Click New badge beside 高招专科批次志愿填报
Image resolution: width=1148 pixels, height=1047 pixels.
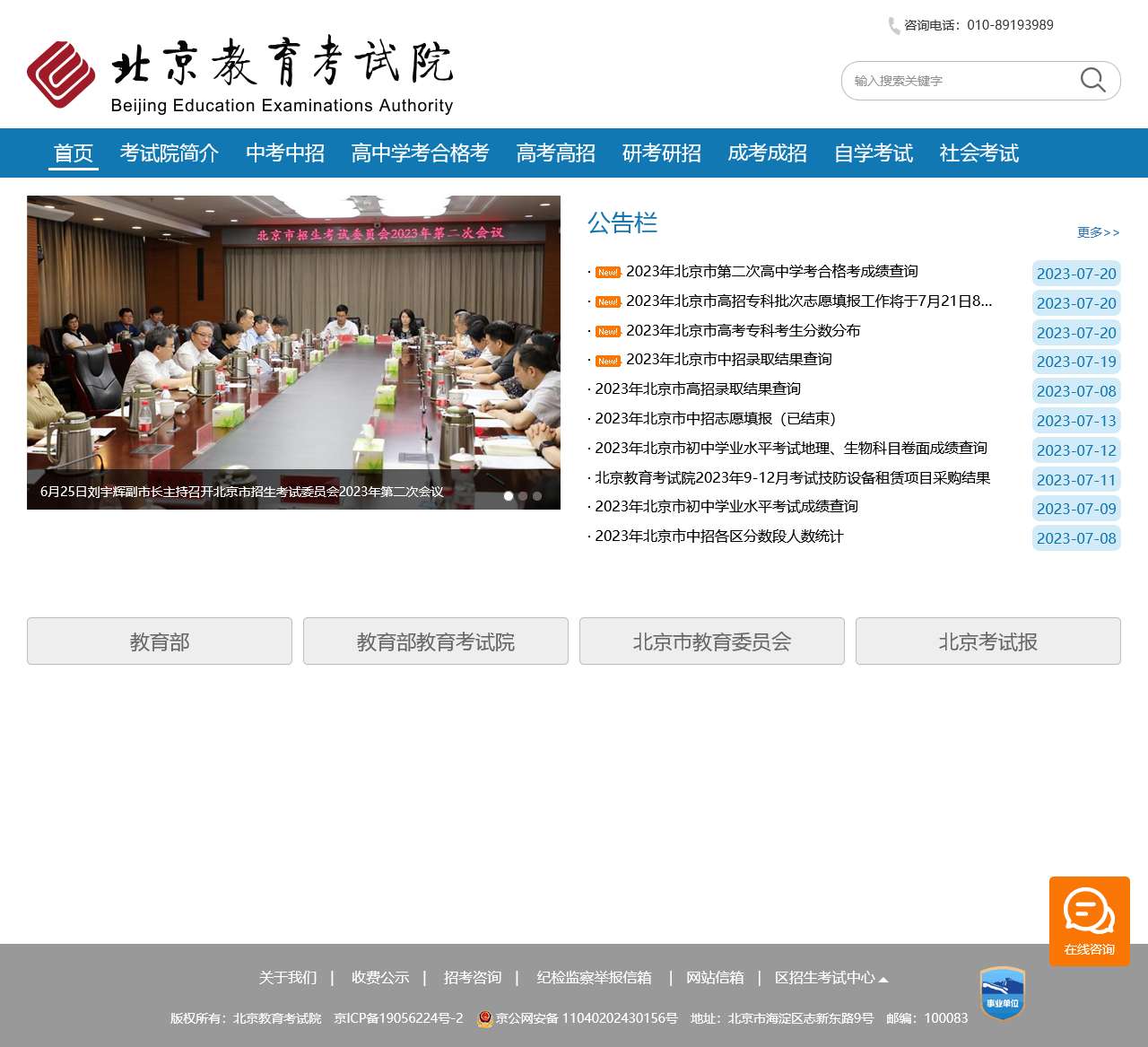608,301
